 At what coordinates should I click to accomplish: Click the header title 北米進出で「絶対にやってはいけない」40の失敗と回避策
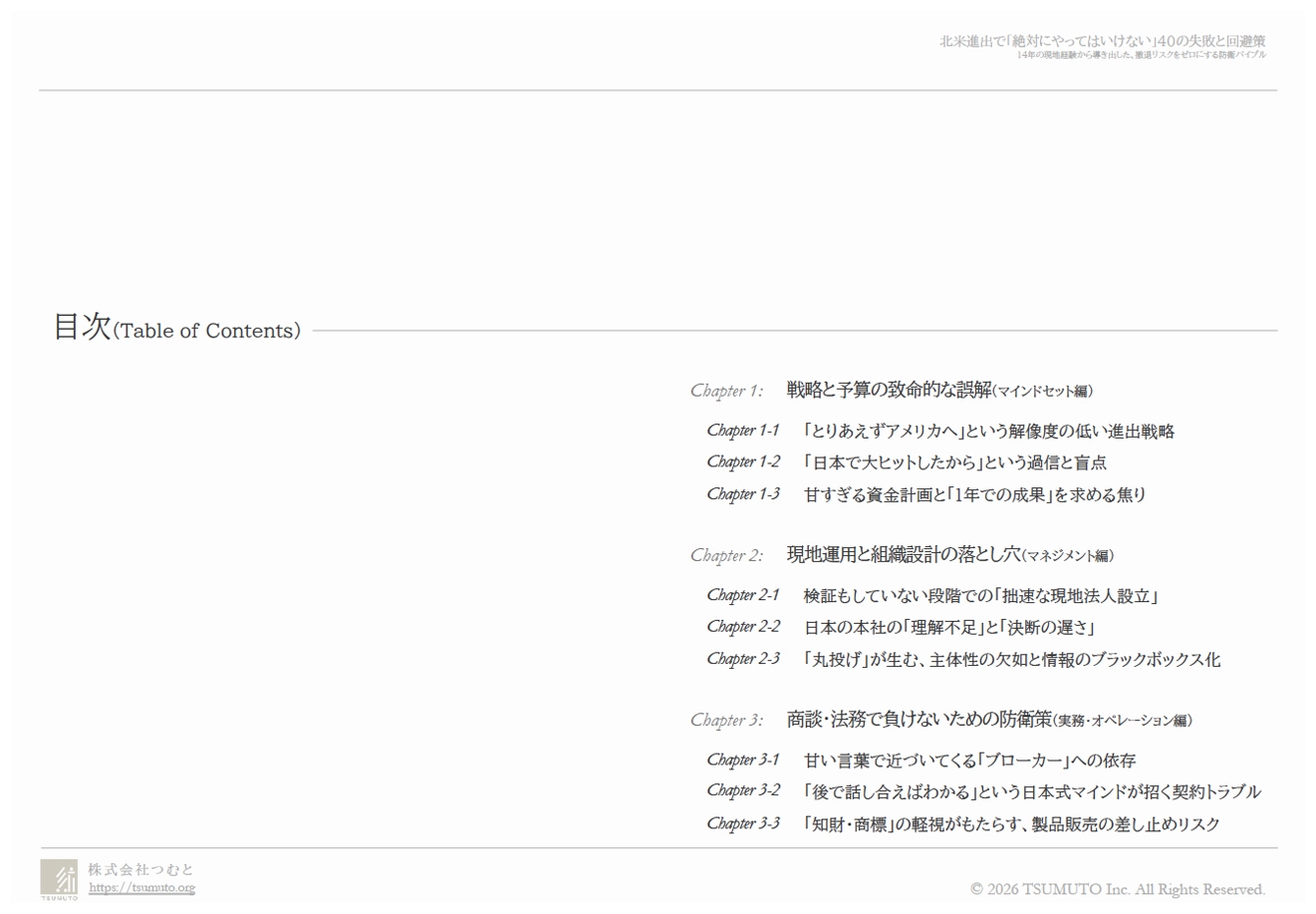tap(1103, 41)
